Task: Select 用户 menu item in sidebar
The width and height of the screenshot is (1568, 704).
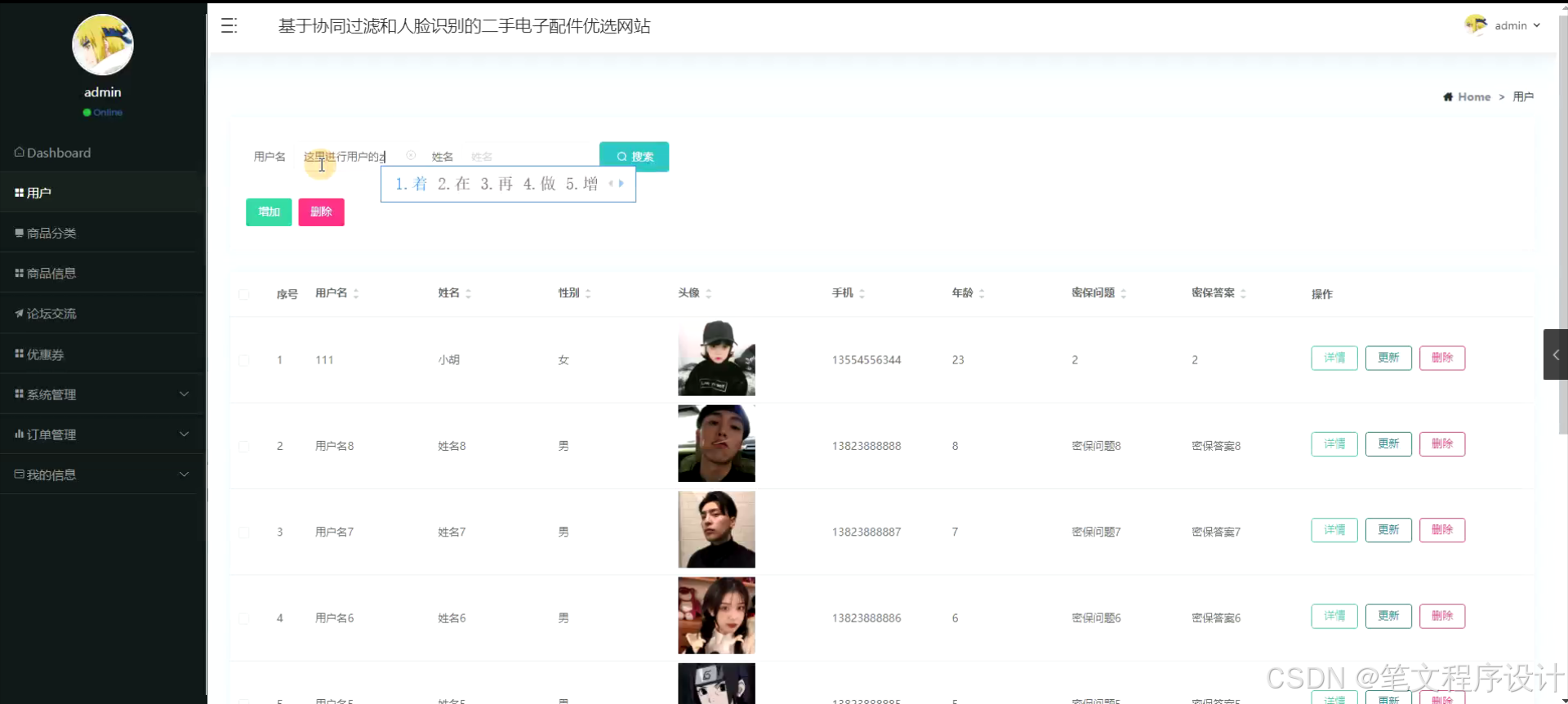Action: pyautogui.click(x=102, y=193)
